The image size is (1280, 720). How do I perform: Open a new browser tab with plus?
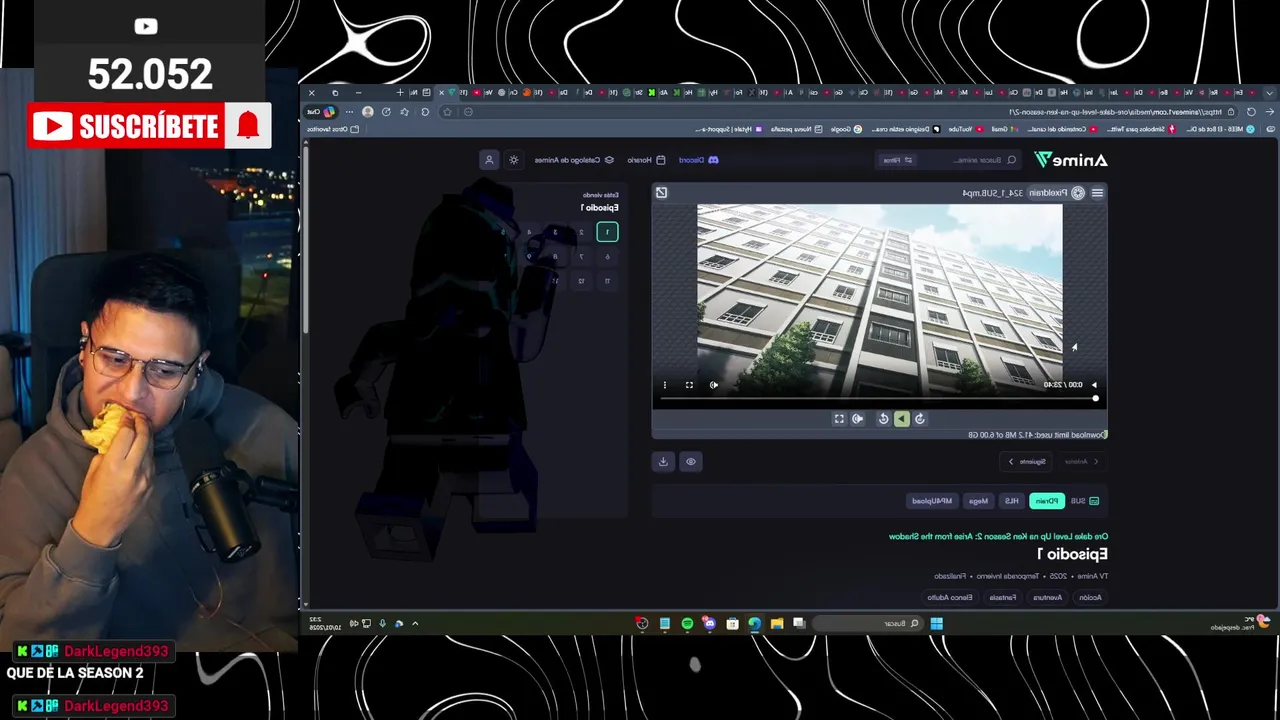click(400, 93)
